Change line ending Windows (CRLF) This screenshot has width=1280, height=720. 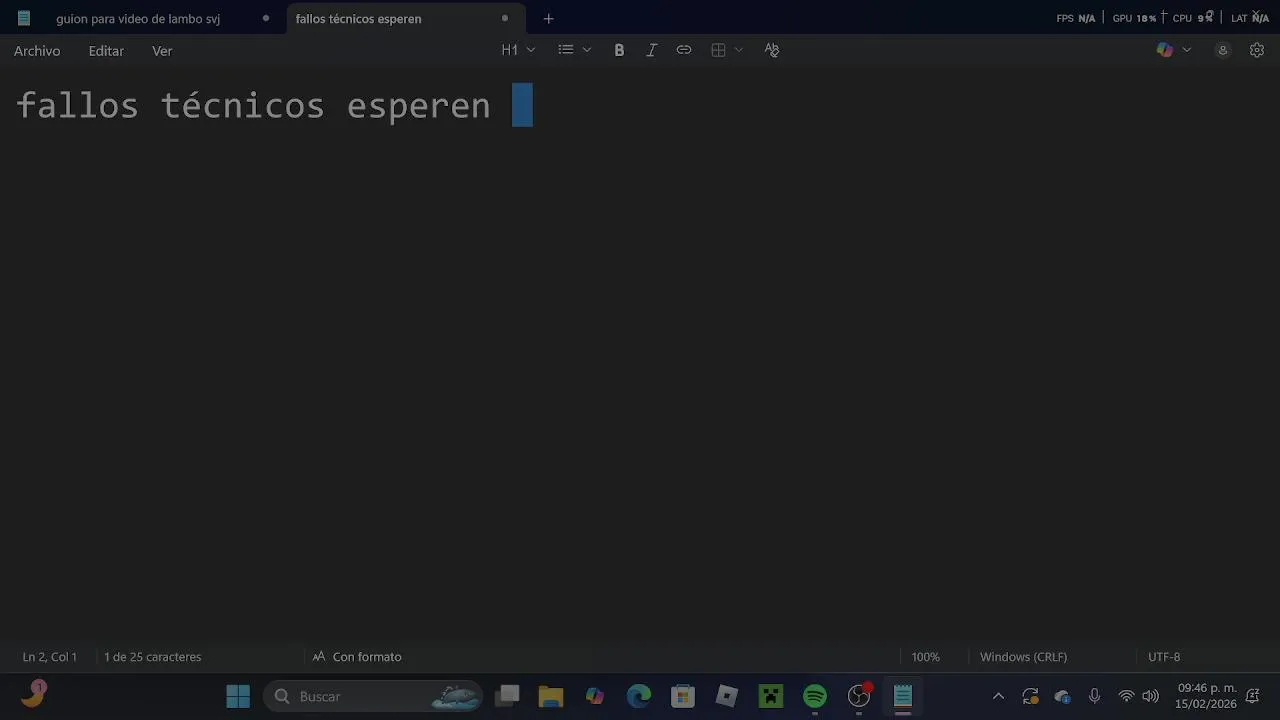pyautogui.click(x=1023, y=657)
